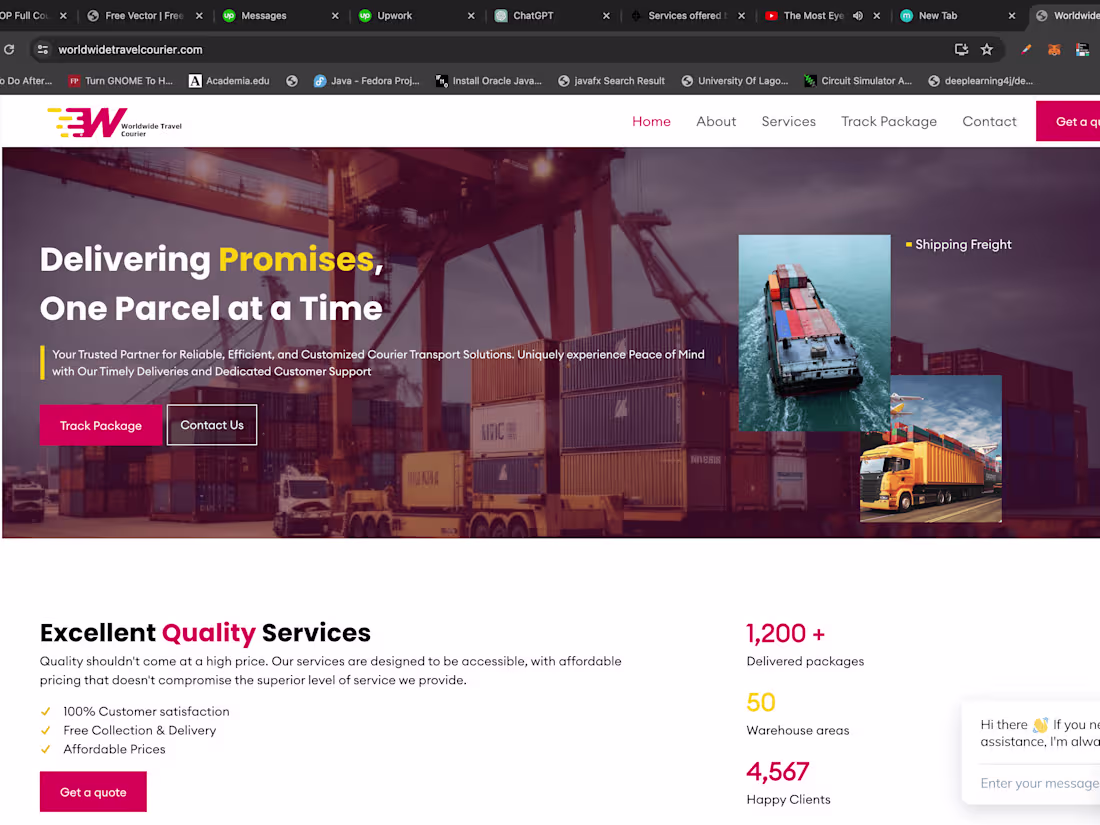This screenshot has width=1100, height=825.
Task: Click the checkmark beside Affordable Prices
Action: click(44, 749)
